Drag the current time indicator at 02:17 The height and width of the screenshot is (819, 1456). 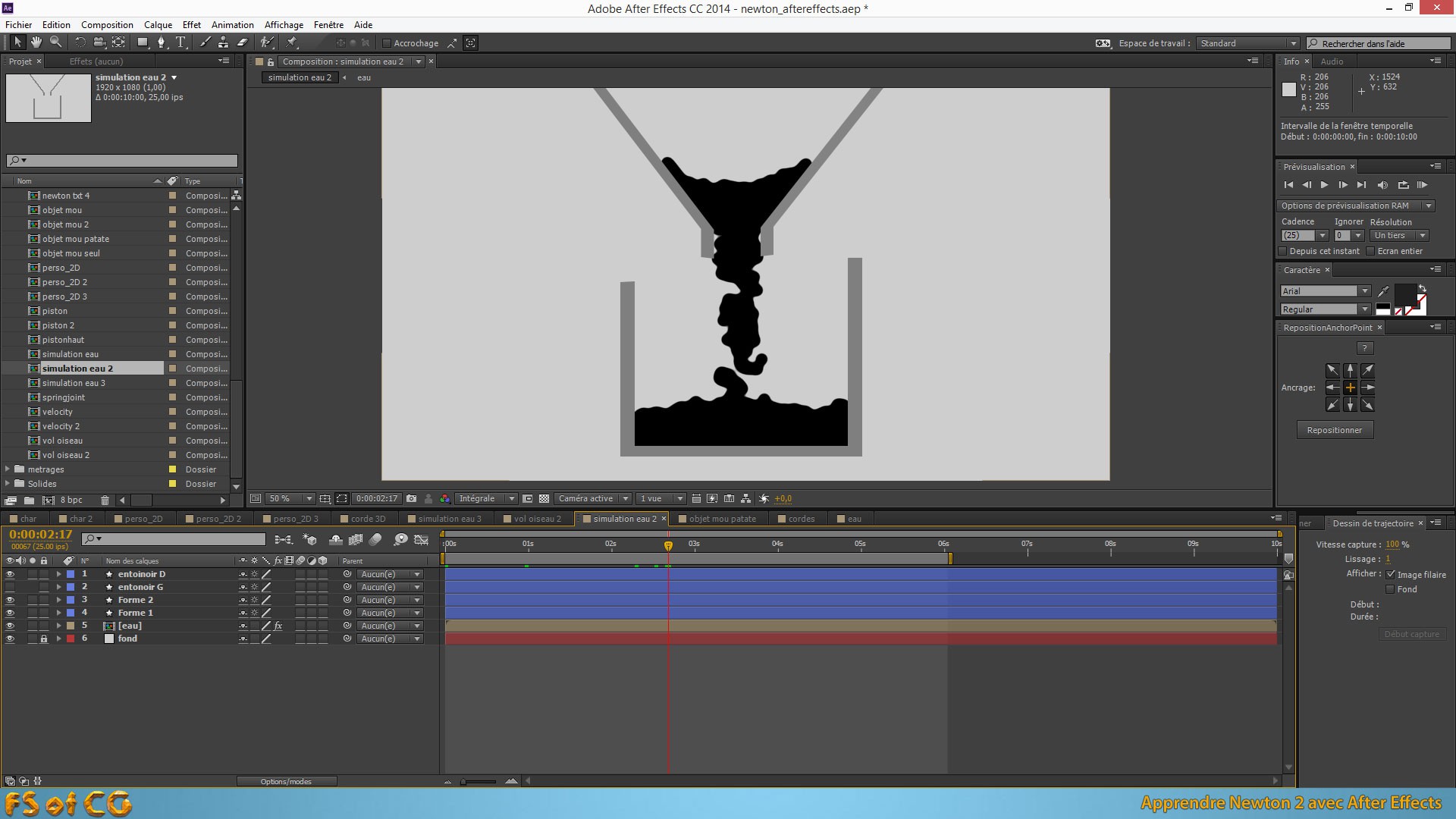668,544
